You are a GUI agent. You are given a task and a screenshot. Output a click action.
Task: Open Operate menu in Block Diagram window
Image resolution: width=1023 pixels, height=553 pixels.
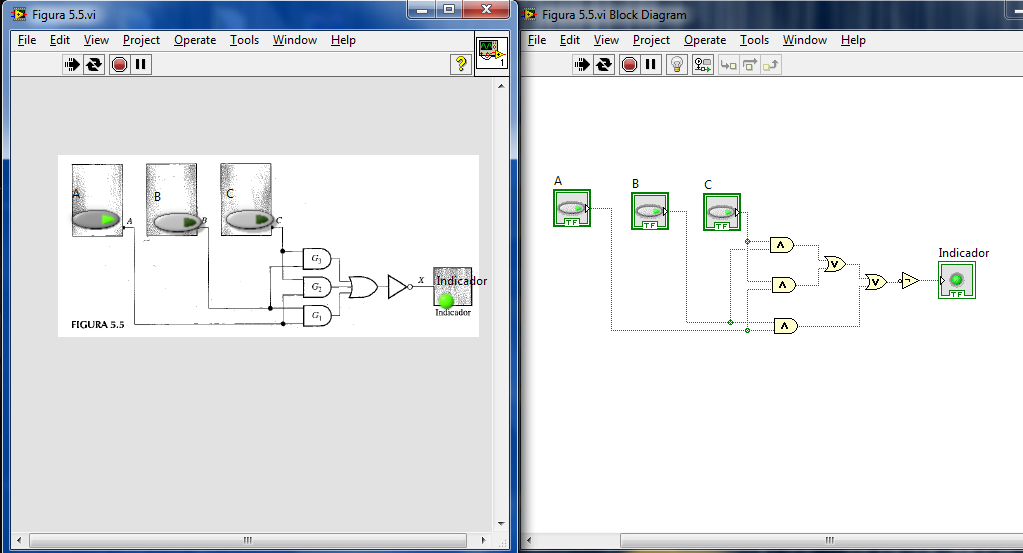[x=705, y=40]
